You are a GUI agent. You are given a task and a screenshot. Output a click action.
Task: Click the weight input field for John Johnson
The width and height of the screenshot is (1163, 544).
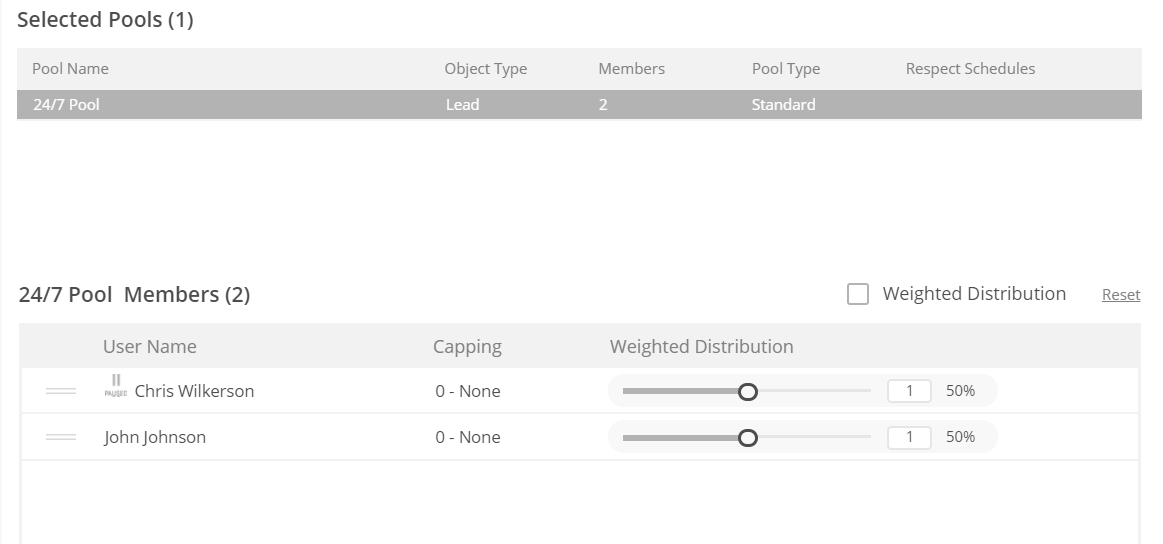click(909, 437)
